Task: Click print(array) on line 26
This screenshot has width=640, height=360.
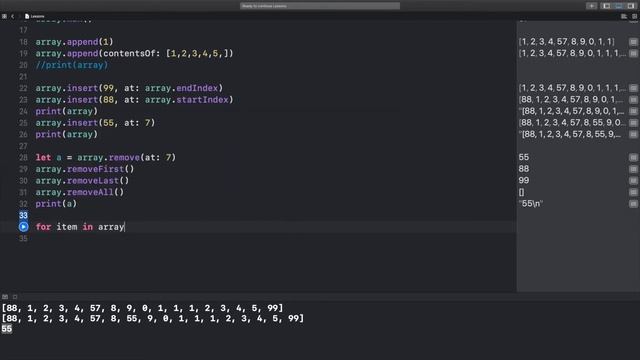Action: point(67,134)
